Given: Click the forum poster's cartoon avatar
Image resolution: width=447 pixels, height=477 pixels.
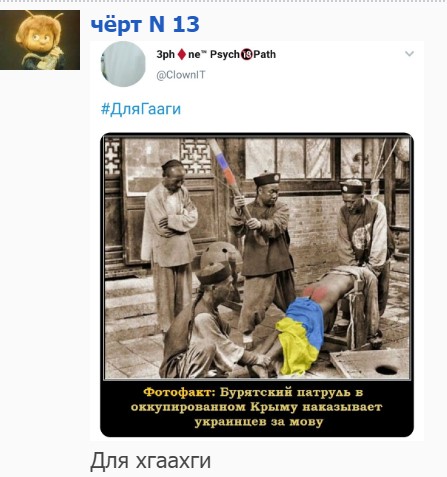Looking at the screenshot, I should [40, 40].
